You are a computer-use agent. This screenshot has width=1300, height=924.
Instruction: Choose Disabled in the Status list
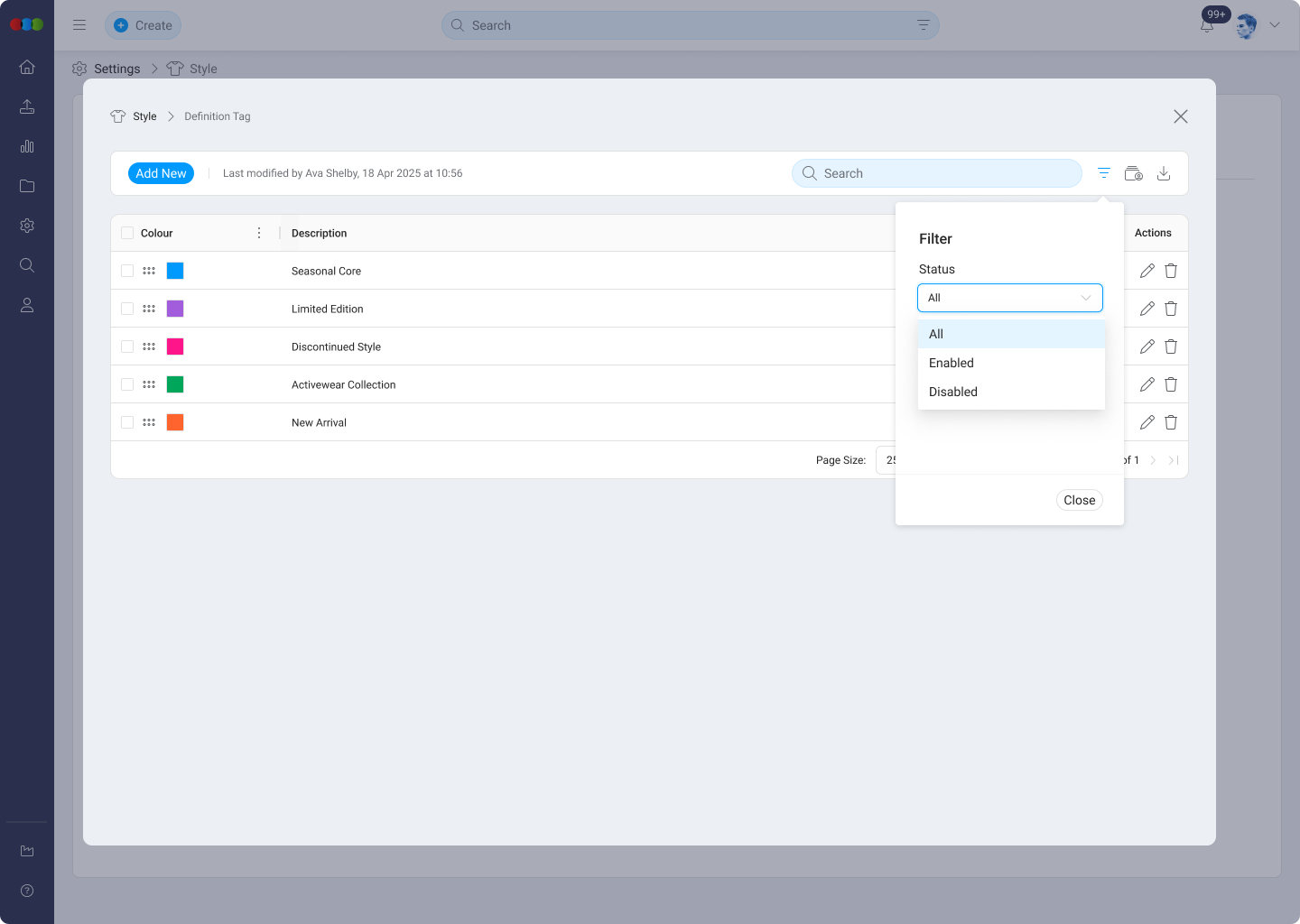point(952,392)
